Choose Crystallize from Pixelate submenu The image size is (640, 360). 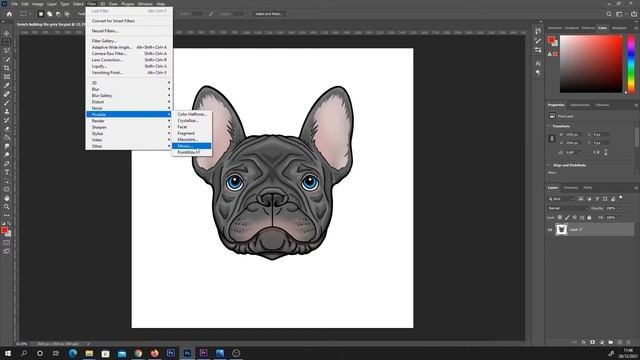[191, 120]
